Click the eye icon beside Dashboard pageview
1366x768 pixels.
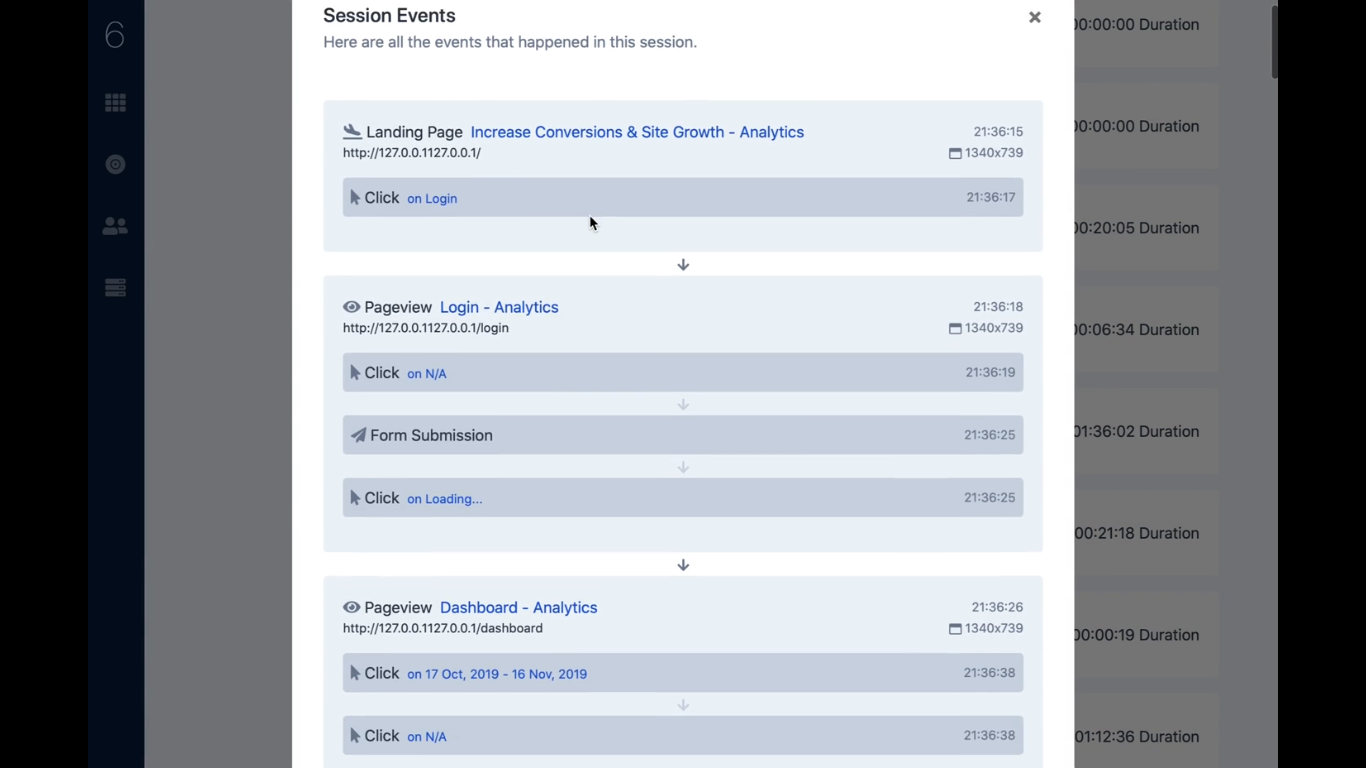point(351,607)
